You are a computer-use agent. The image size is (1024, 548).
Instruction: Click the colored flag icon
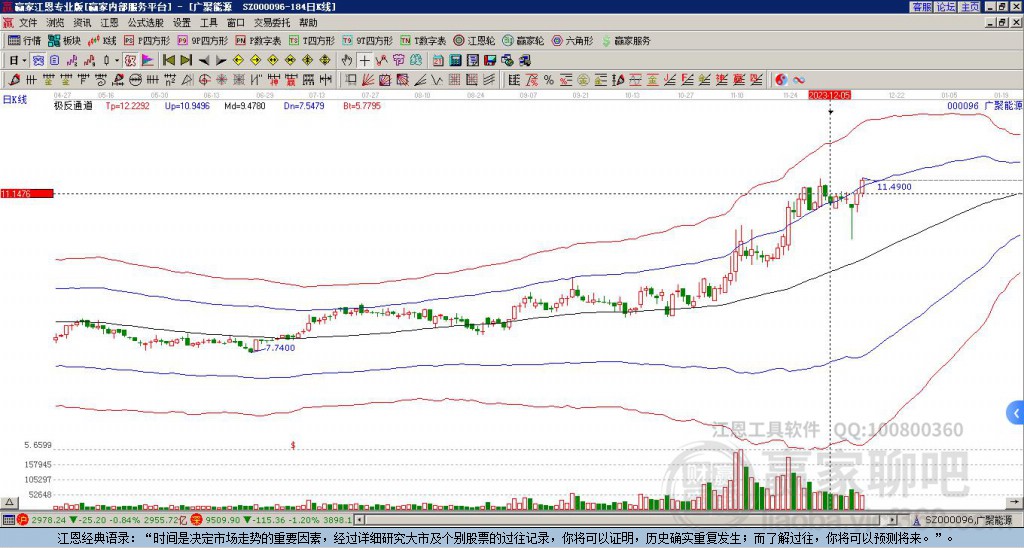click(x=148, y=61)
